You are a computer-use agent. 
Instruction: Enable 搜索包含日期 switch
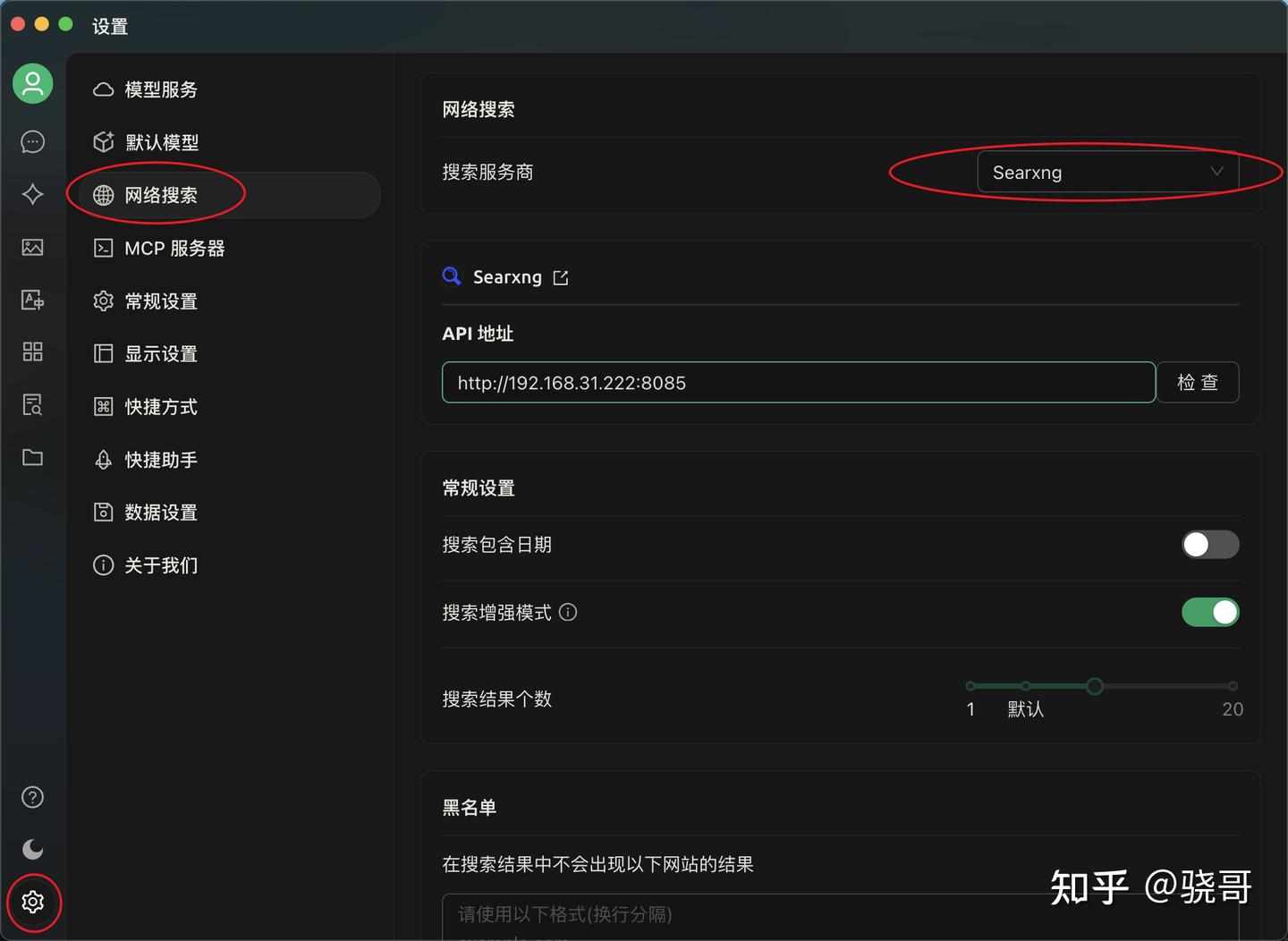1210,544
